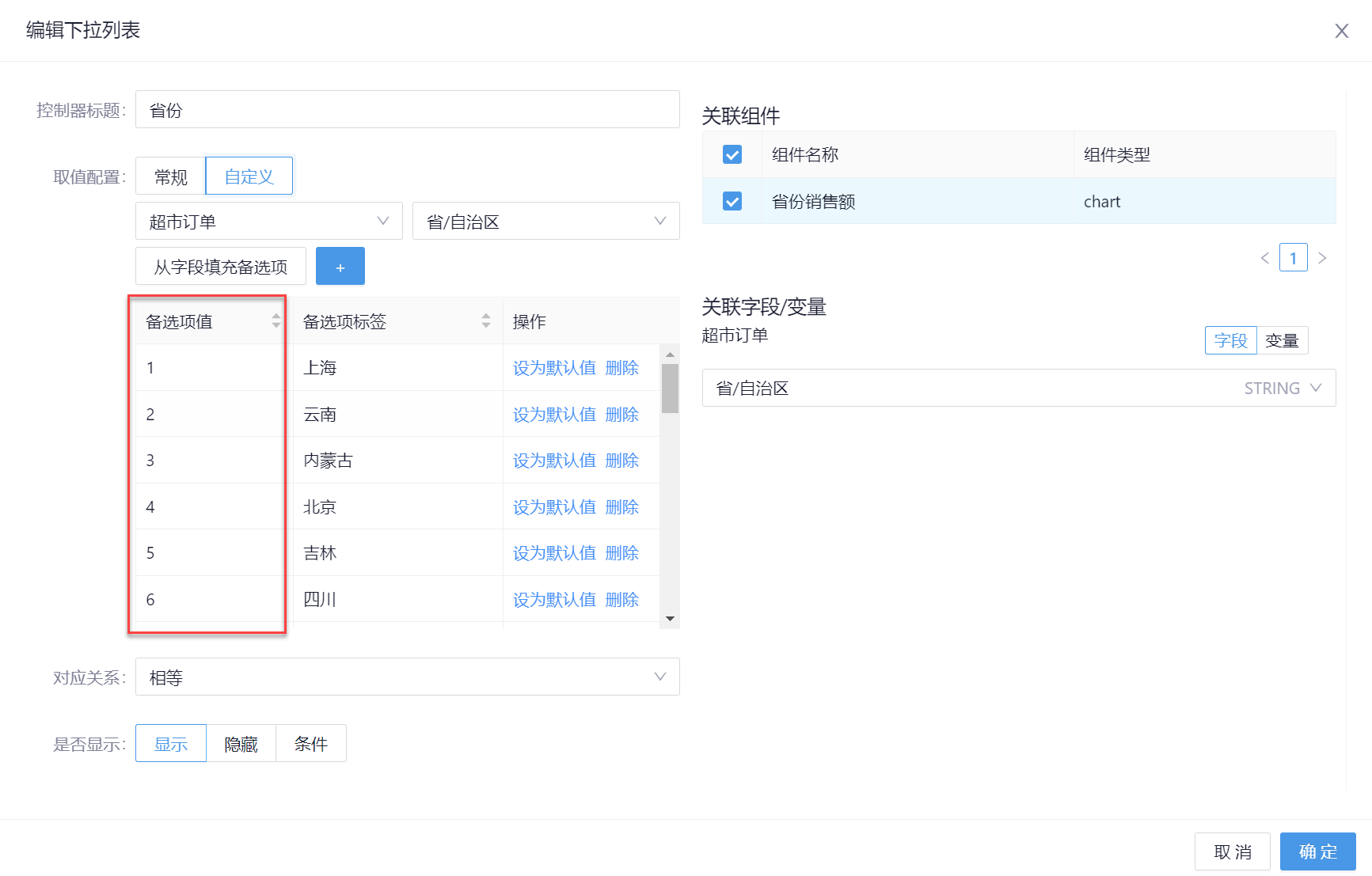Click 确定 to confirm
This screenshot has width=1372, height=876.
coord(1318,851)
